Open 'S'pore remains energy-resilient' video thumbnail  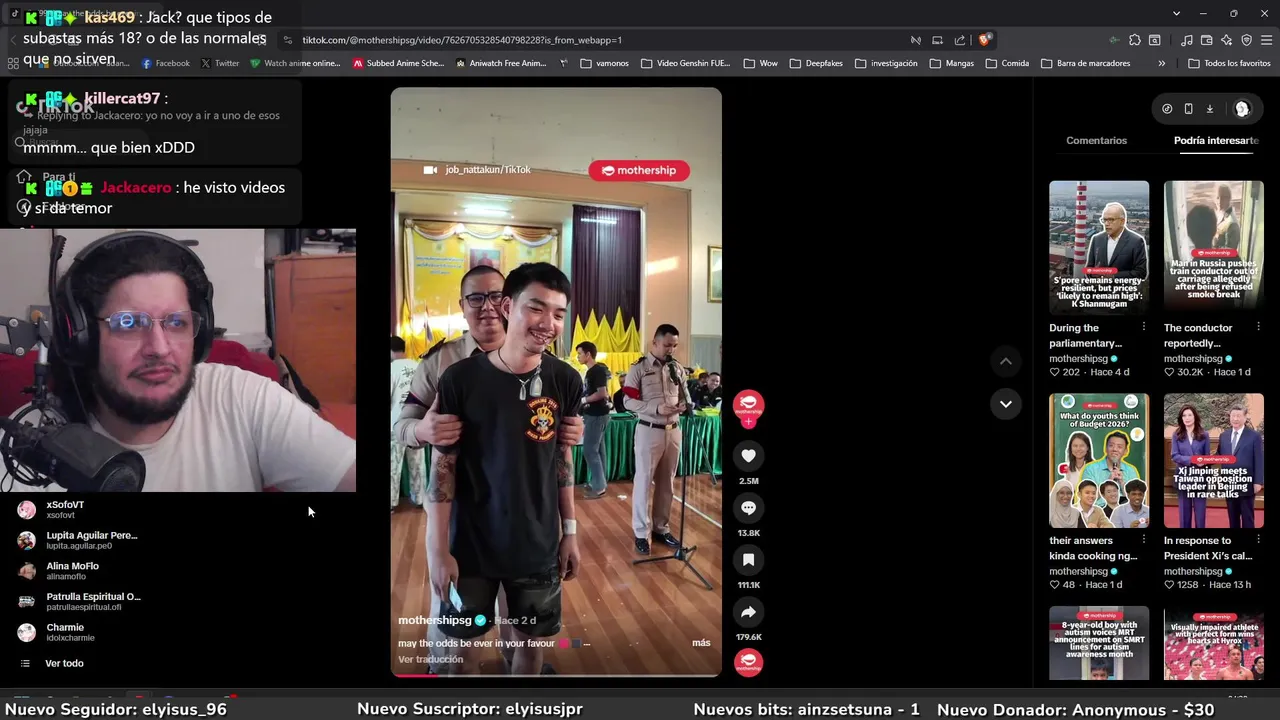(1099, 247)
